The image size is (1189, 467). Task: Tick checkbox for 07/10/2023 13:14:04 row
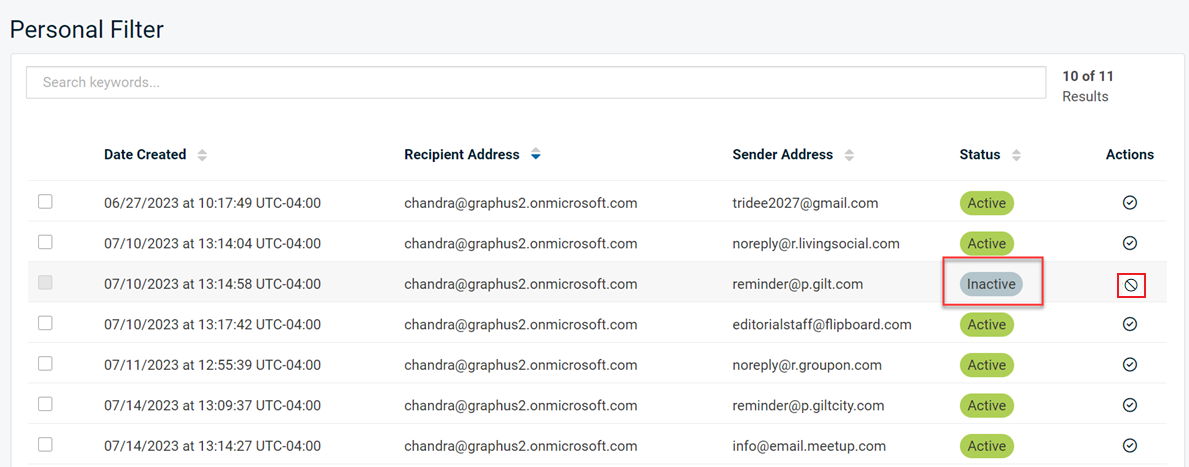point(45,243)
